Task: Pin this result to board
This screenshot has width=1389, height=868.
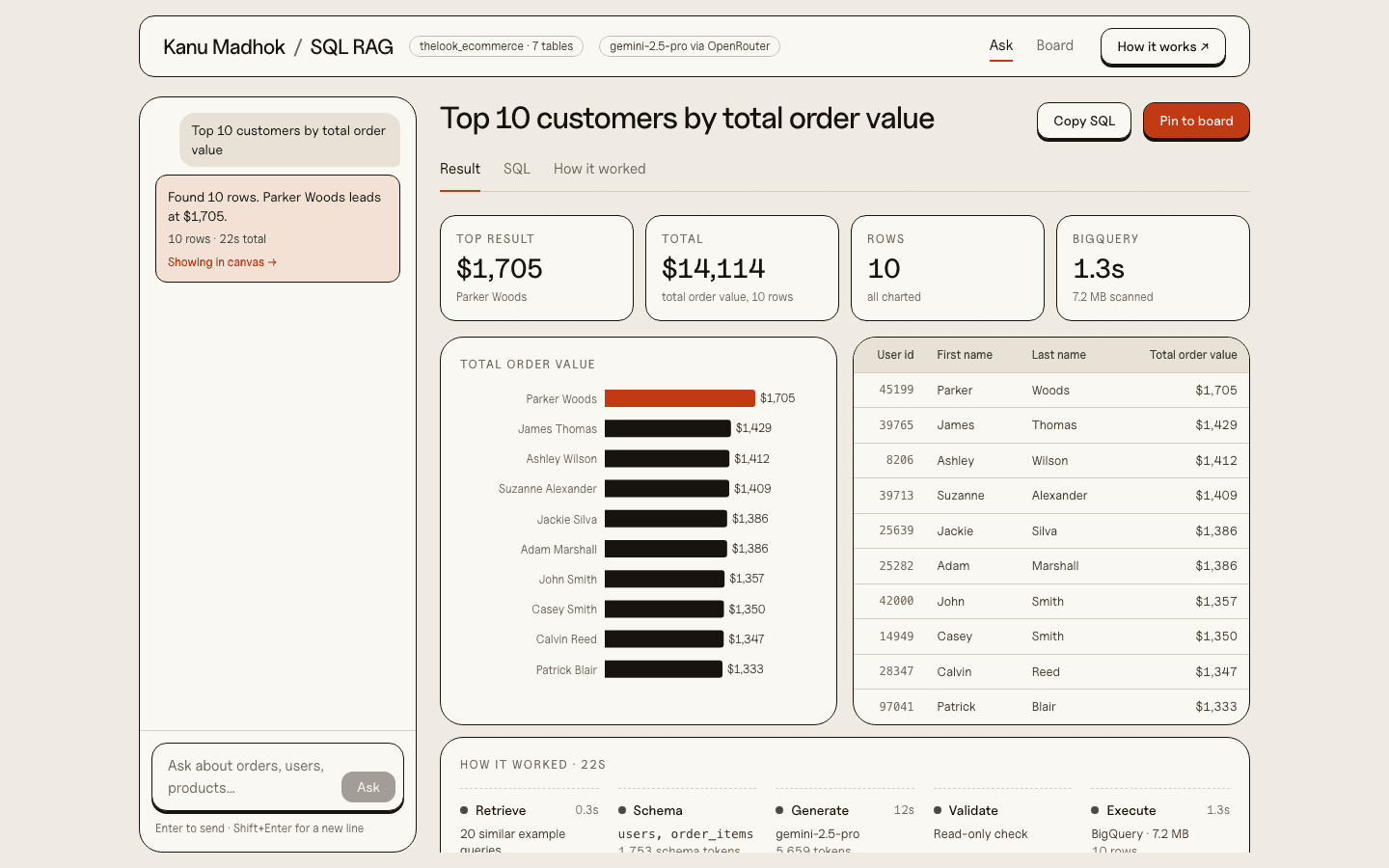Action: tap(1196, 121)
